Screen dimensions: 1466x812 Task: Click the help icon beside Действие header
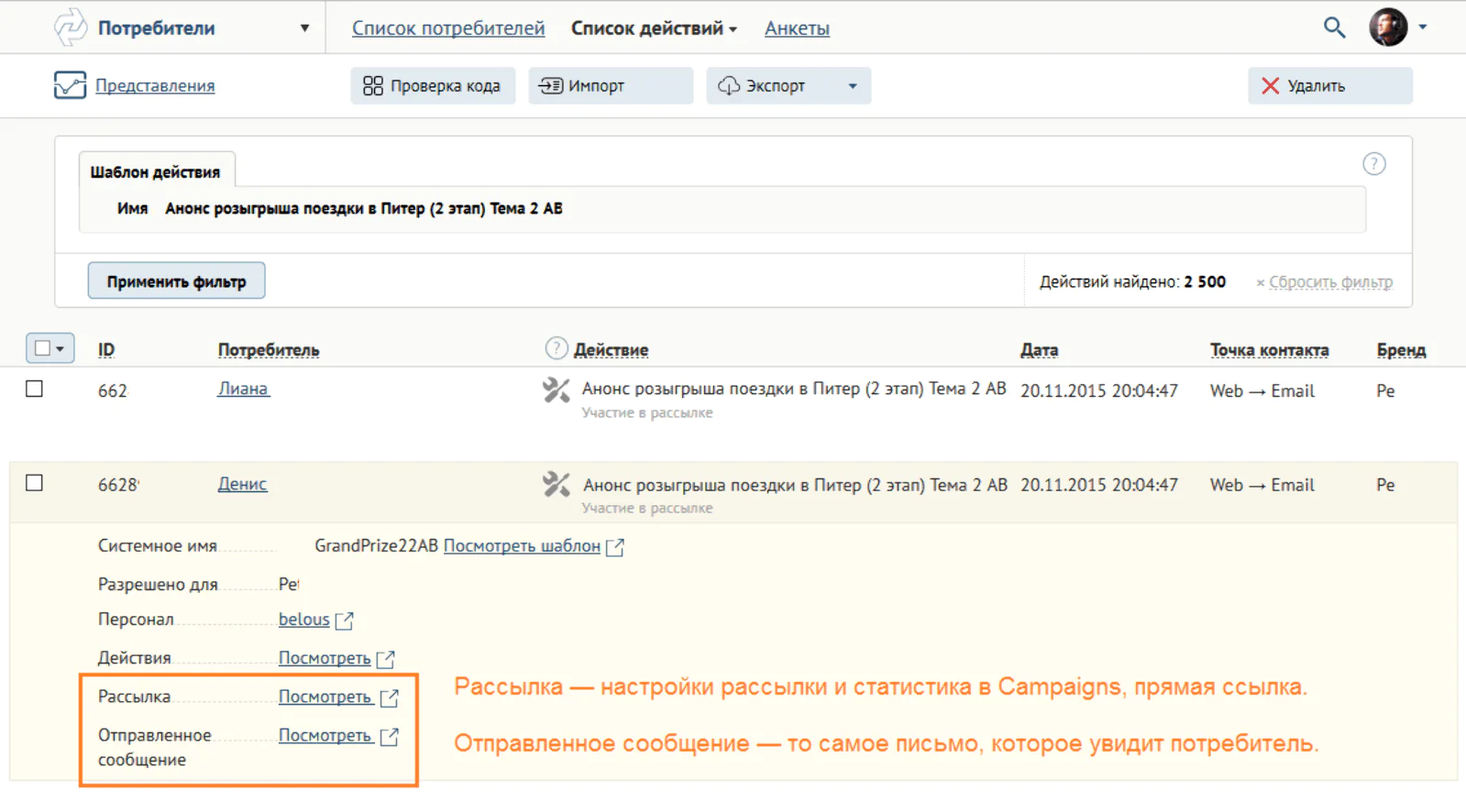(x=557, y=348)
